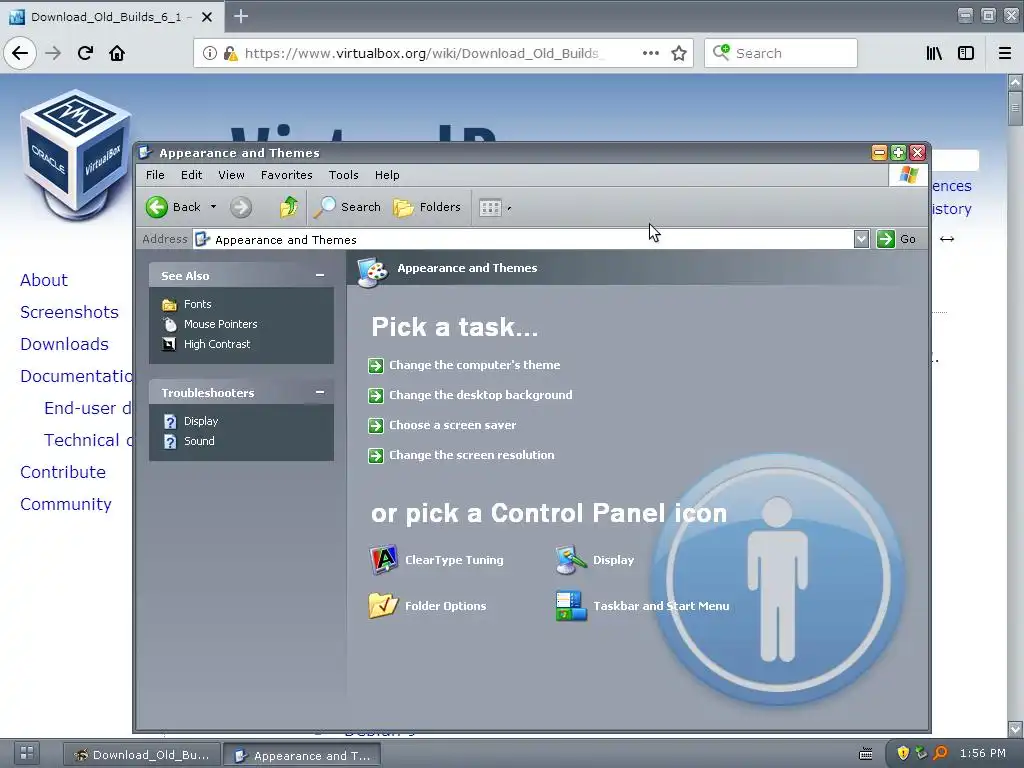This screenshot has width=1024, height=768.
Task: Open the Views button in toolbar
Action: (x=490, y=208)
